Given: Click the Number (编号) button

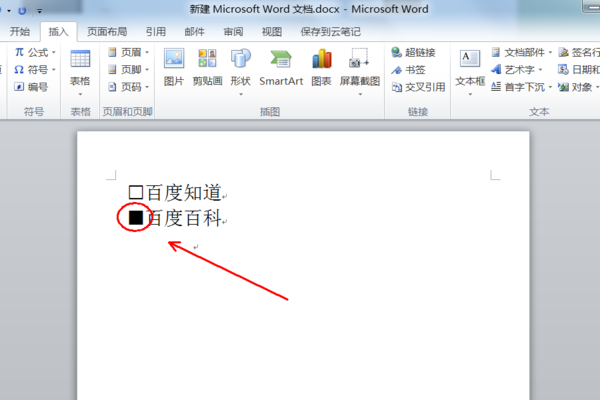Looking at the screenshot, I should 31,87.
